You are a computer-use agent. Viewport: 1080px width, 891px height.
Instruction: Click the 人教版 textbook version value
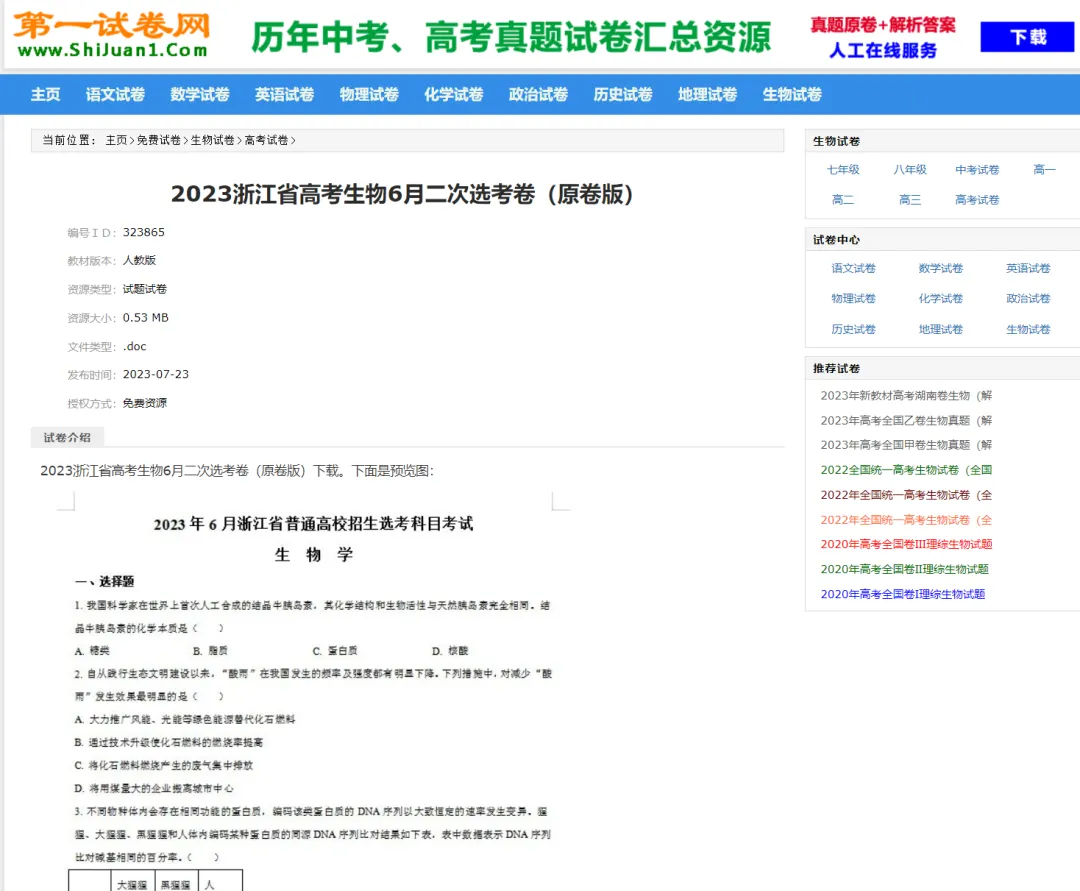(x=139, y=260)
